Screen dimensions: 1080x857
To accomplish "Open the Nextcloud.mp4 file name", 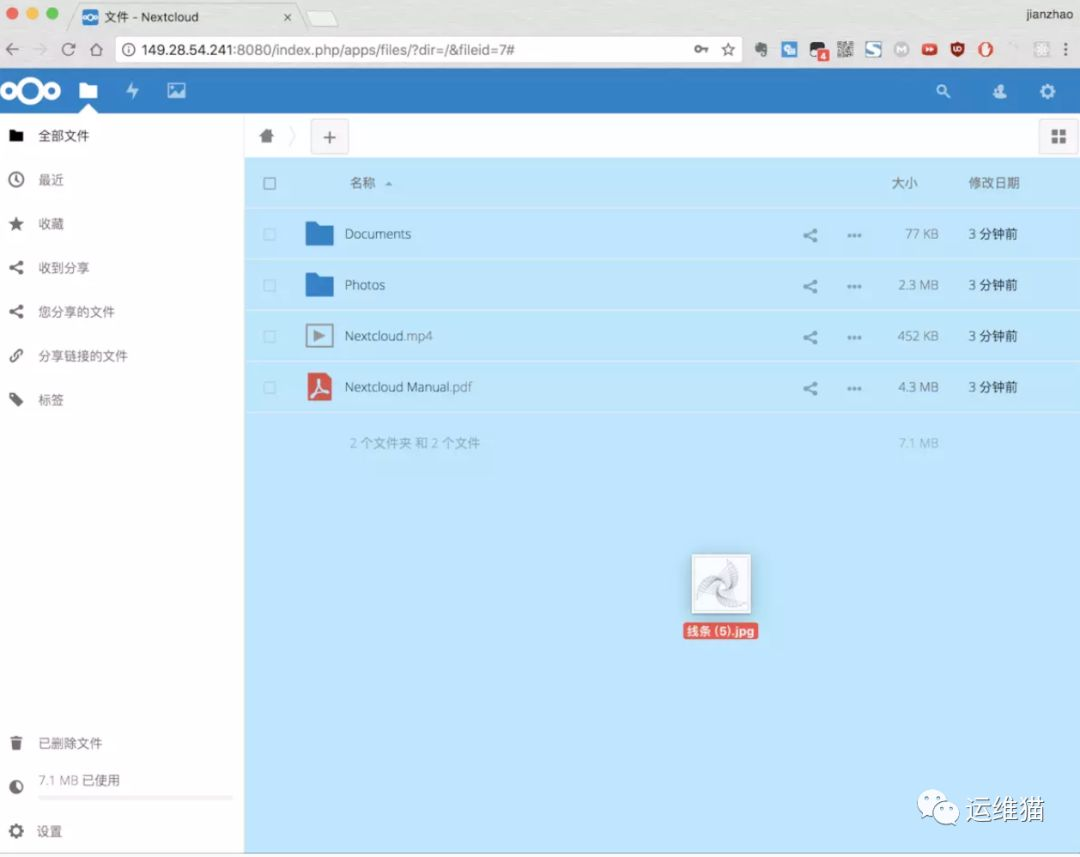I will [388, 336].
